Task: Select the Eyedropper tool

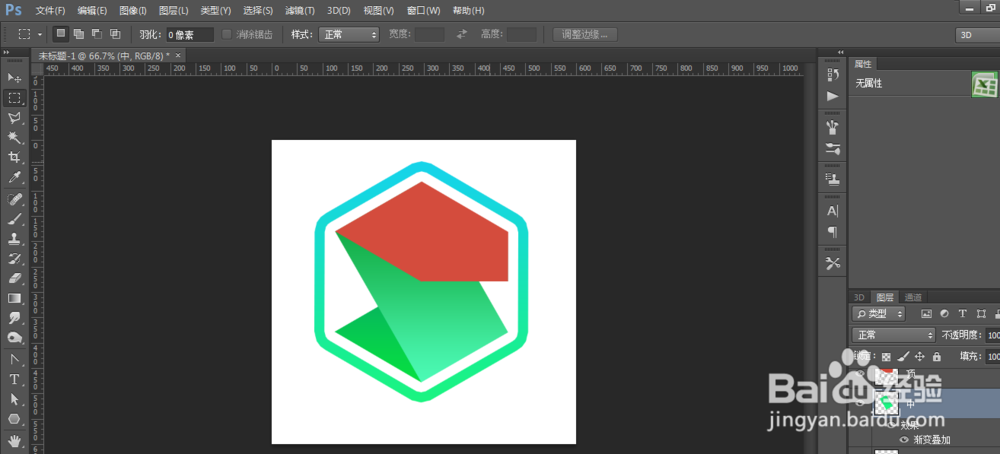Action: coord(15,177)
